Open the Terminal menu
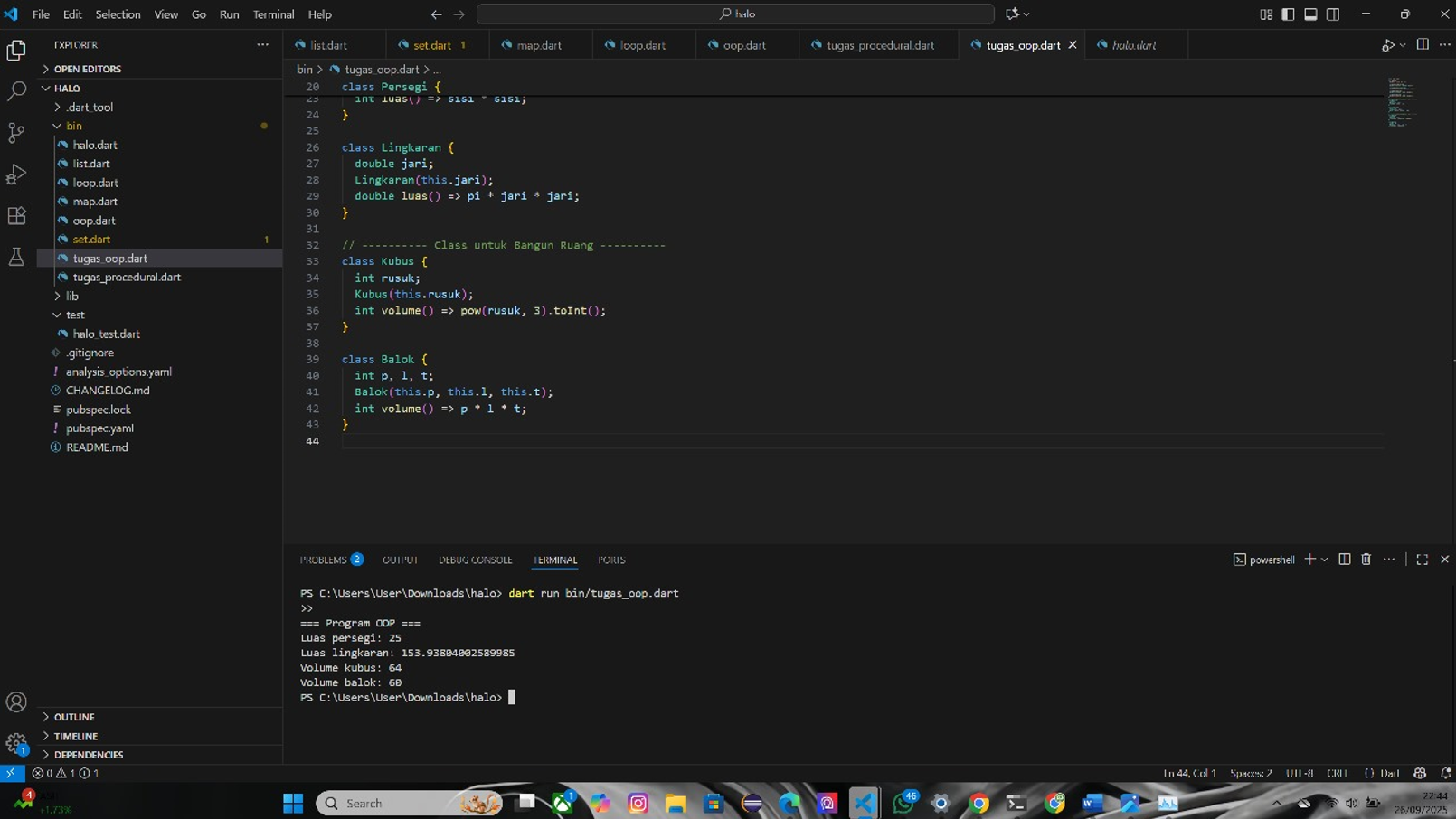Screen dimensions: 1456x819 [273, 14]
